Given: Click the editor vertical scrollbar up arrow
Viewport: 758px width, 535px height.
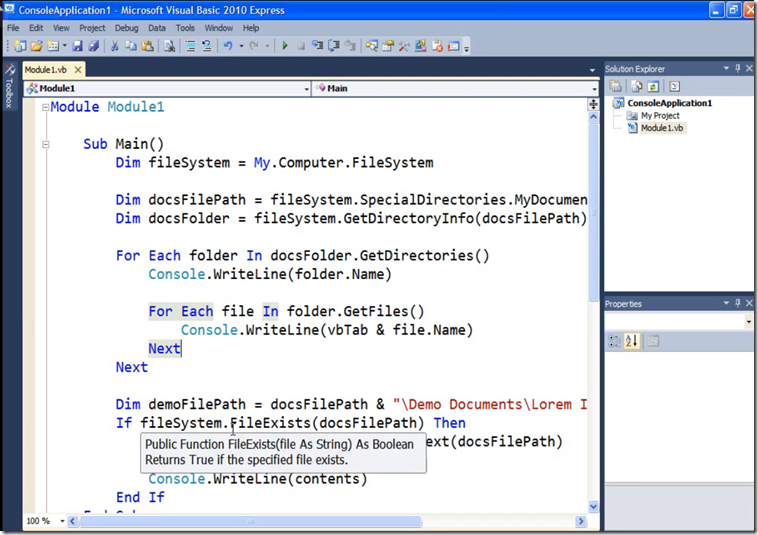Looking at the screenshot, I should pyautogui.click(x=593, y=116).
